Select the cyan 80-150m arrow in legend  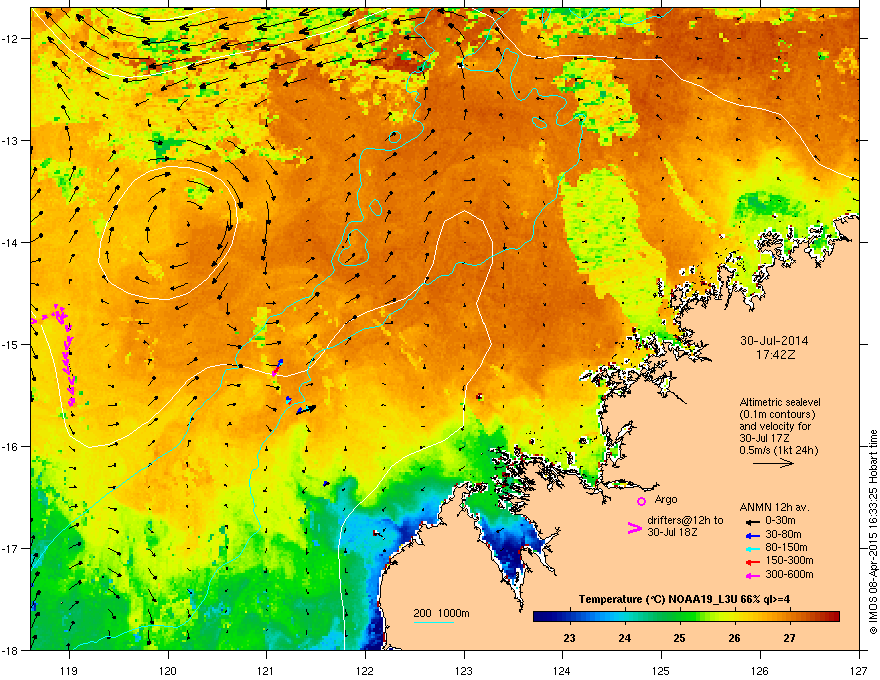coord(752,548)
